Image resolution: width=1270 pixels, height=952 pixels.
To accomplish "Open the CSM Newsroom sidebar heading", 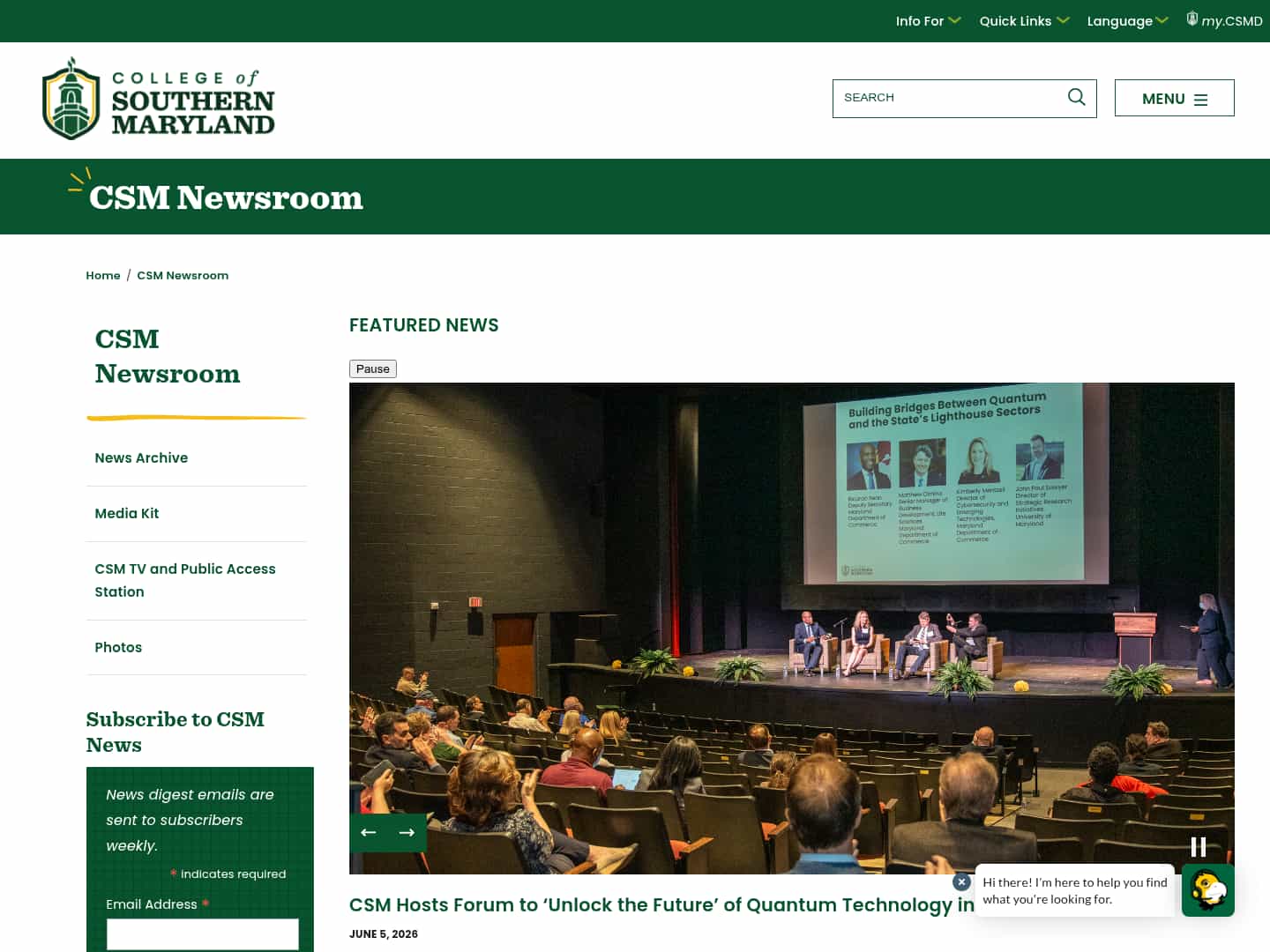I will pyautogui.click(x=168, y=356).
